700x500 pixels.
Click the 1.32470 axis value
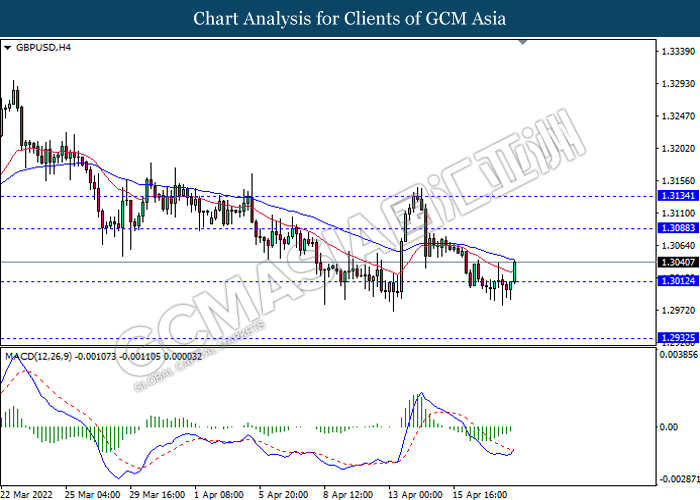pyautogui.click(x=678, y=117)
